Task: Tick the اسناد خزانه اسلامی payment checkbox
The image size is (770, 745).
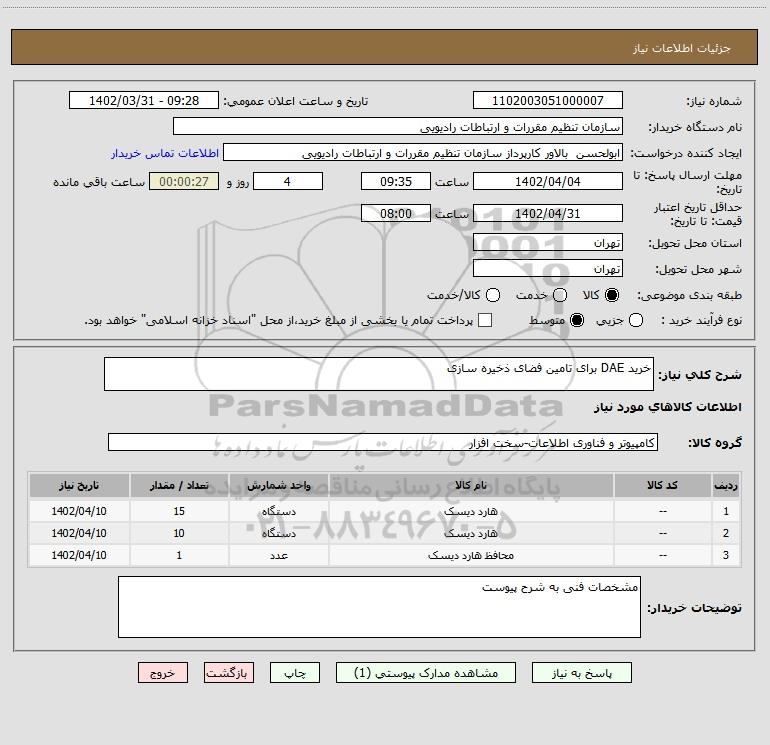Action: [485, 320]
